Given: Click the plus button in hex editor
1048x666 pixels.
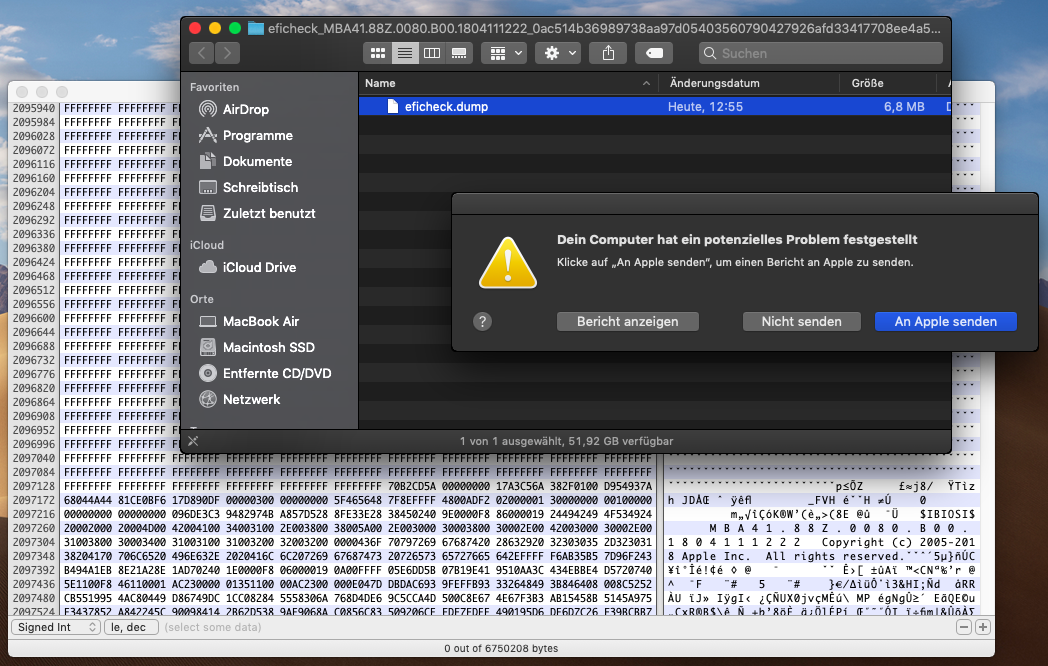Looking at the screenshot, I should pos(982,627).
